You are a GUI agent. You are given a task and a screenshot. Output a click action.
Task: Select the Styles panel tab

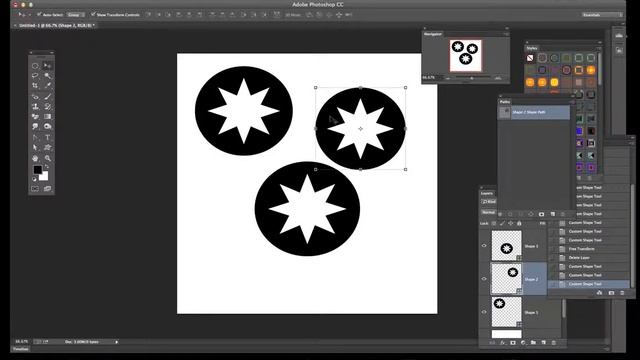coord(532,48)
